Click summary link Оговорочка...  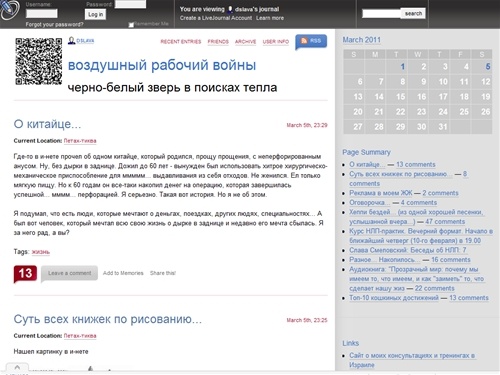point(369,203)
